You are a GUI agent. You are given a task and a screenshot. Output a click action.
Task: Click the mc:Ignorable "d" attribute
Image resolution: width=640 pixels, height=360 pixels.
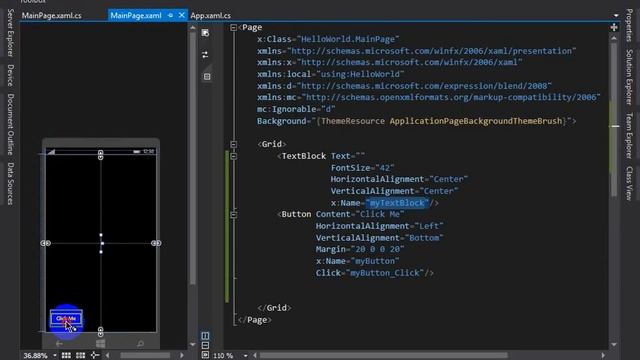pos(296,109)
